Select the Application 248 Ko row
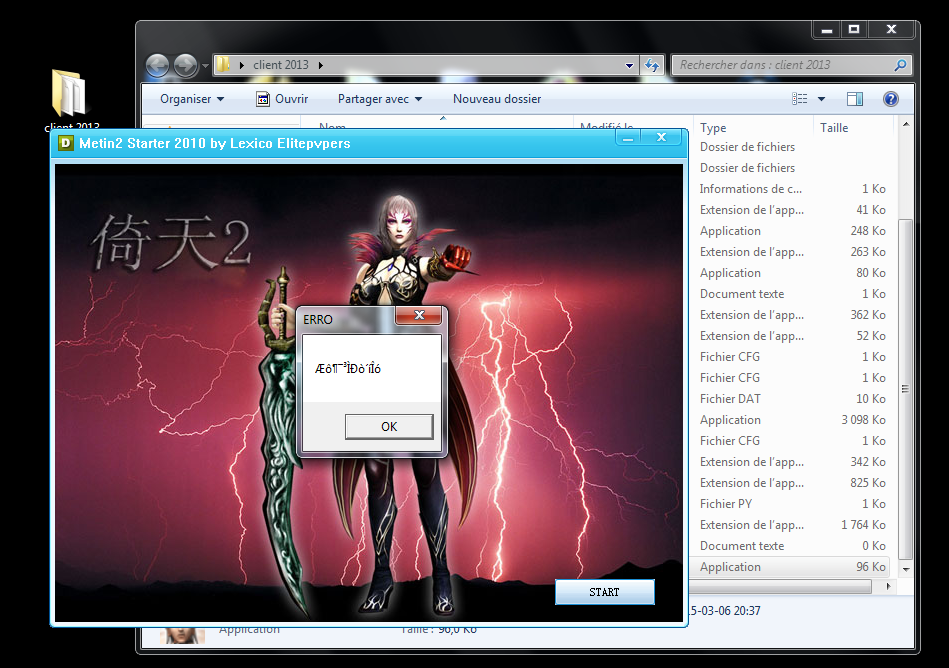Image resolution: width=949 pixels, height=668 pixels. click(790, 231)
